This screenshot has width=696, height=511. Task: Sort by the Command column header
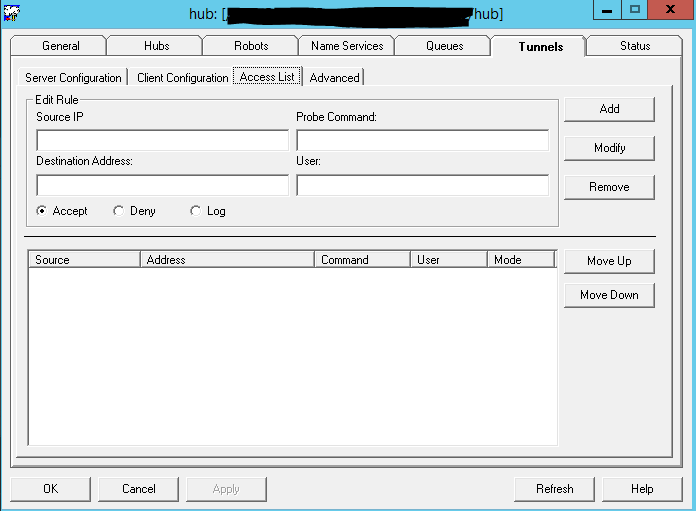pyautogui.click(x=362, y=260)
